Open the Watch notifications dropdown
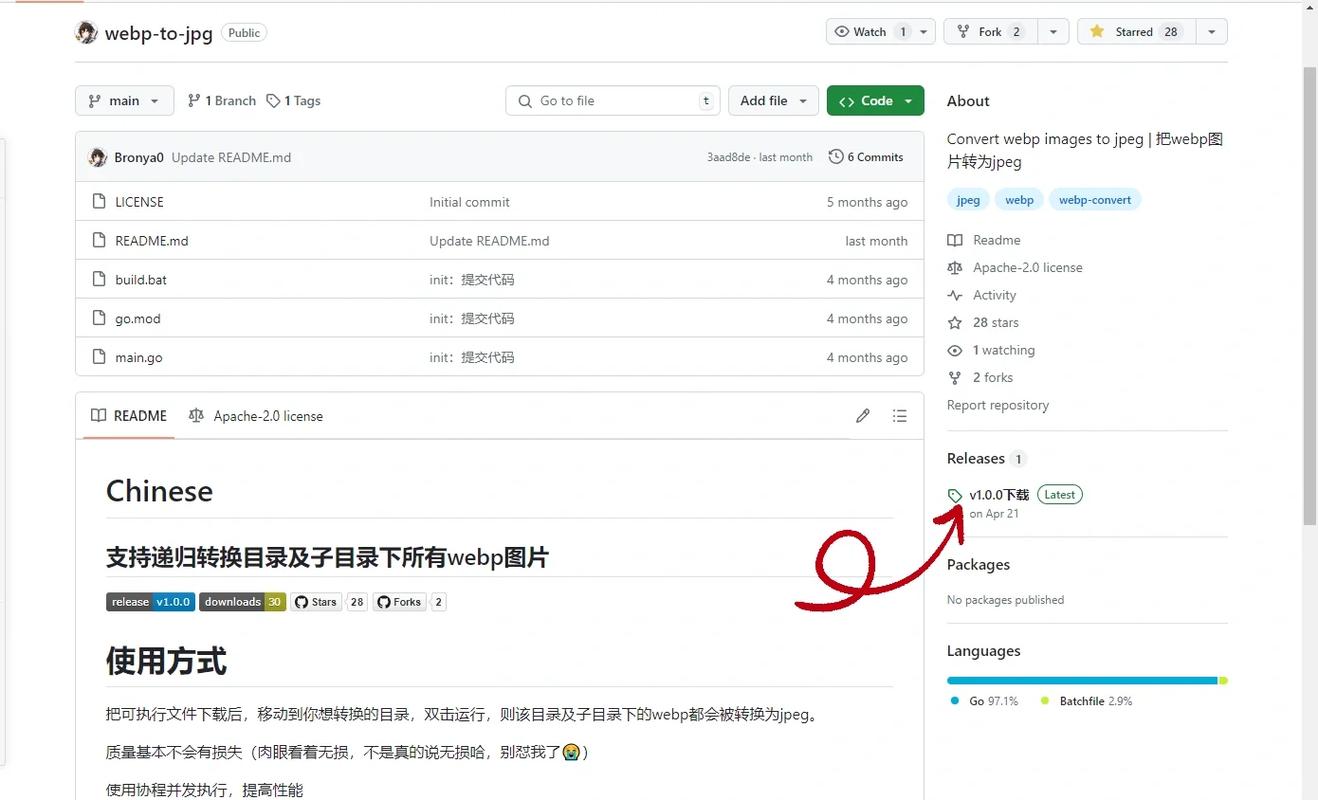 click(881, 32)
